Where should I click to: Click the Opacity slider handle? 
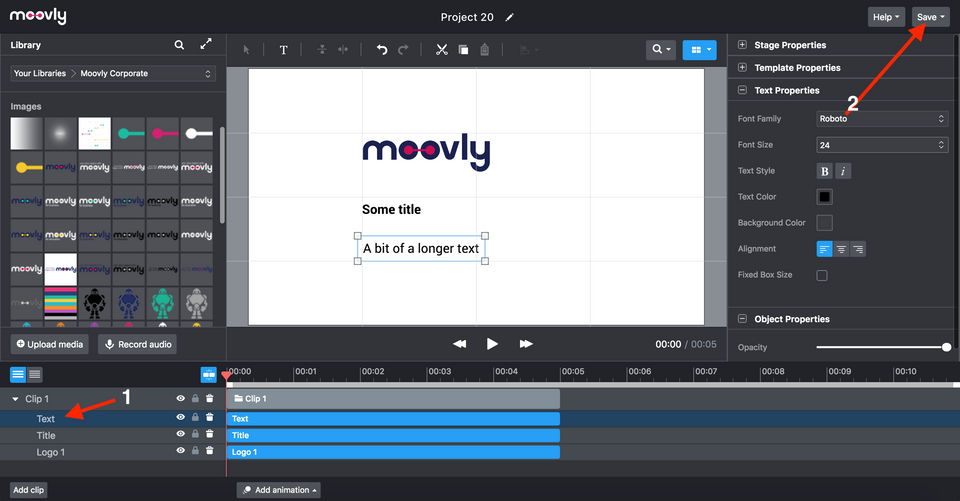[x=947, y=347]
